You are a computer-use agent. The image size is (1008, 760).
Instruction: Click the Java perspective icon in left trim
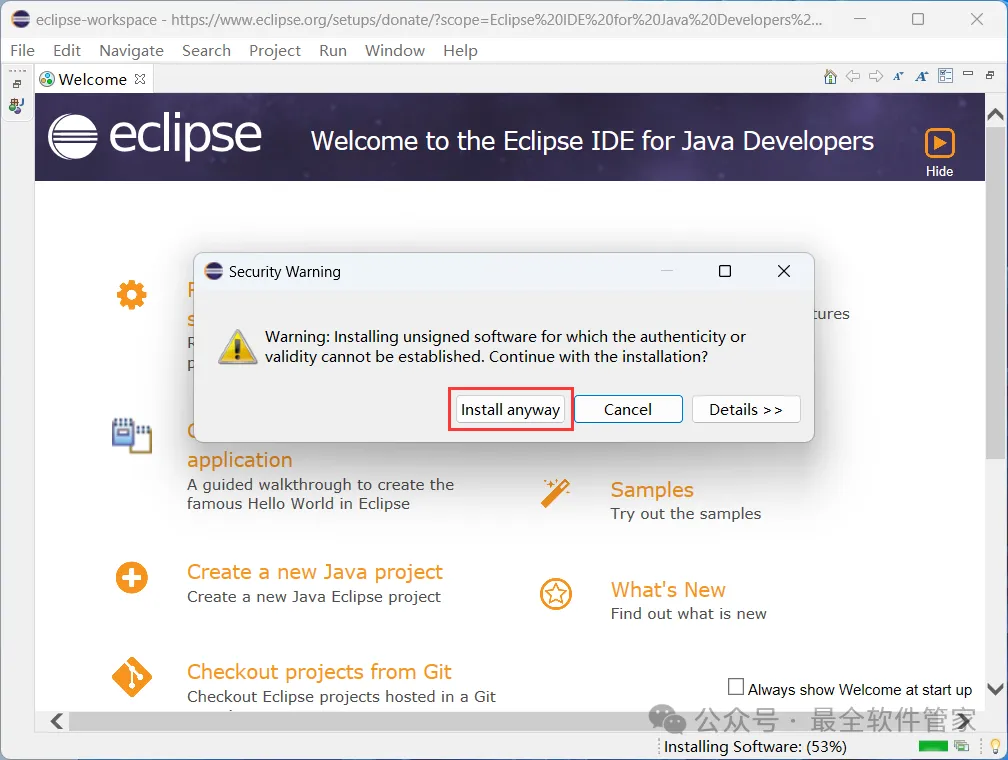pyautogui.click(x=17, y=105)
